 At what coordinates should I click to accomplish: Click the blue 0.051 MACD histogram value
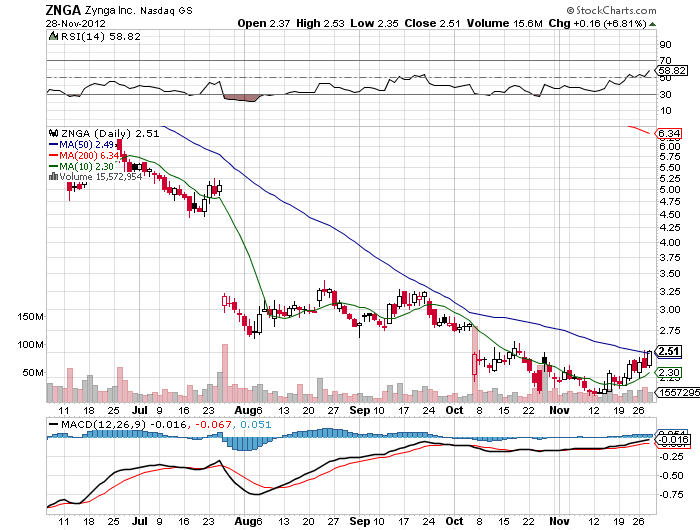(x=256, y=424)
